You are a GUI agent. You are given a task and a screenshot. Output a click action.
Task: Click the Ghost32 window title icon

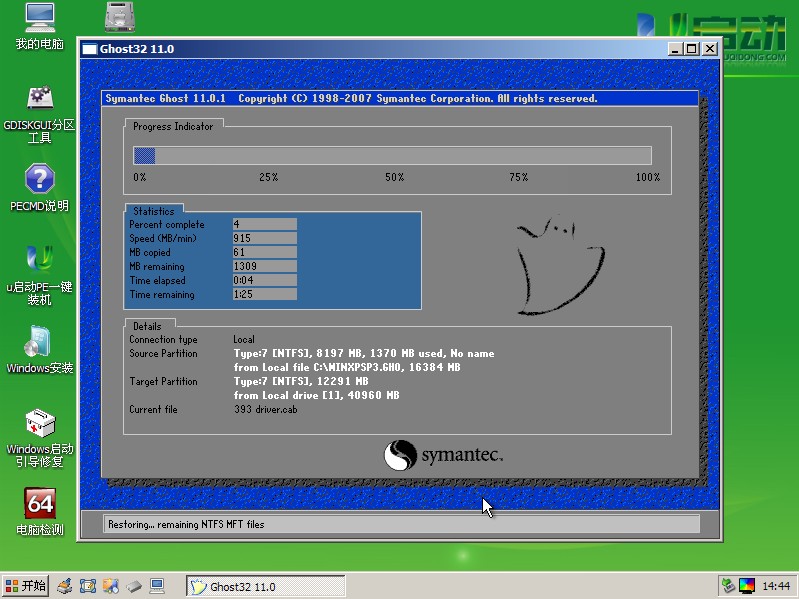pyautogui.click(x=89, y=49)
